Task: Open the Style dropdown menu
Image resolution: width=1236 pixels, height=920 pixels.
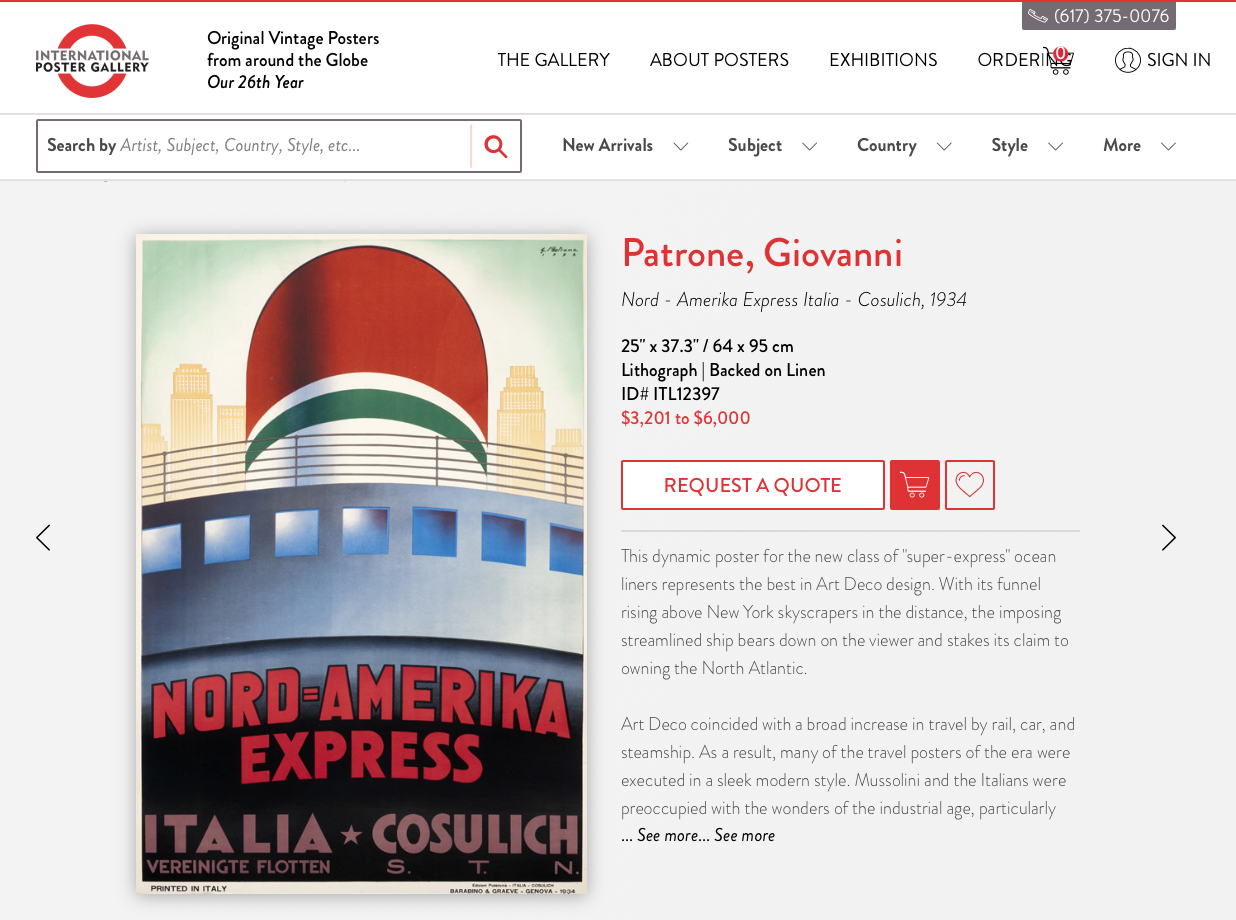Action: [1027, 146]
